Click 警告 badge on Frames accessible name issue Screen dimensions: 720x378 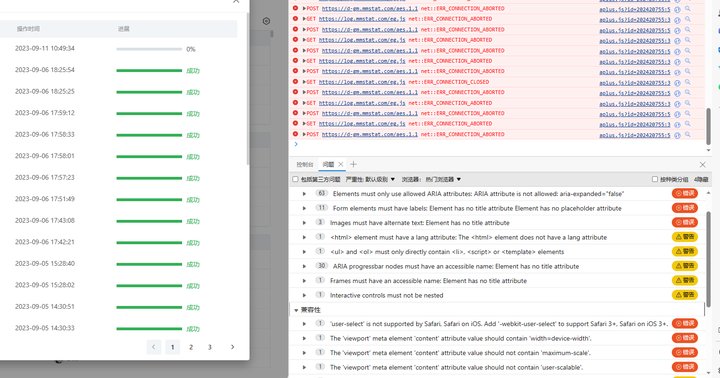point(685,280)
